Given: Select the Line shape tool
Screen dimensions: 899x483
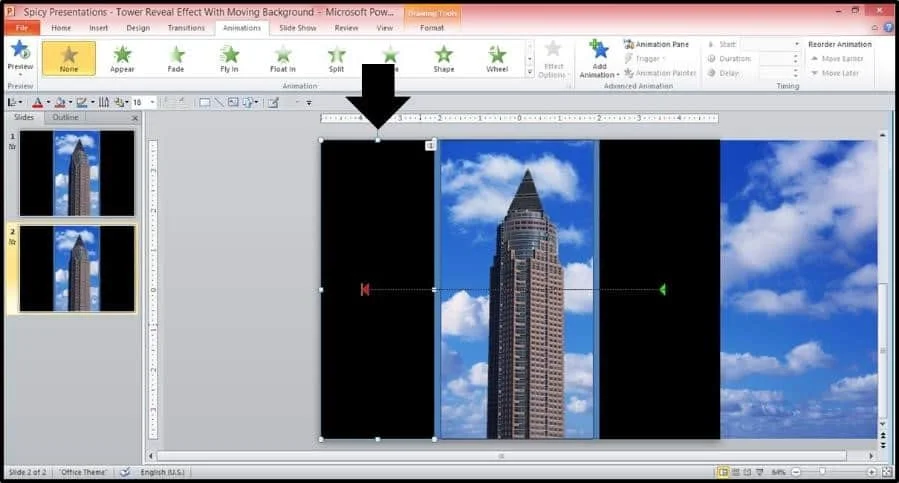Looking at the screenshot, I should click(x=218, y=102).
